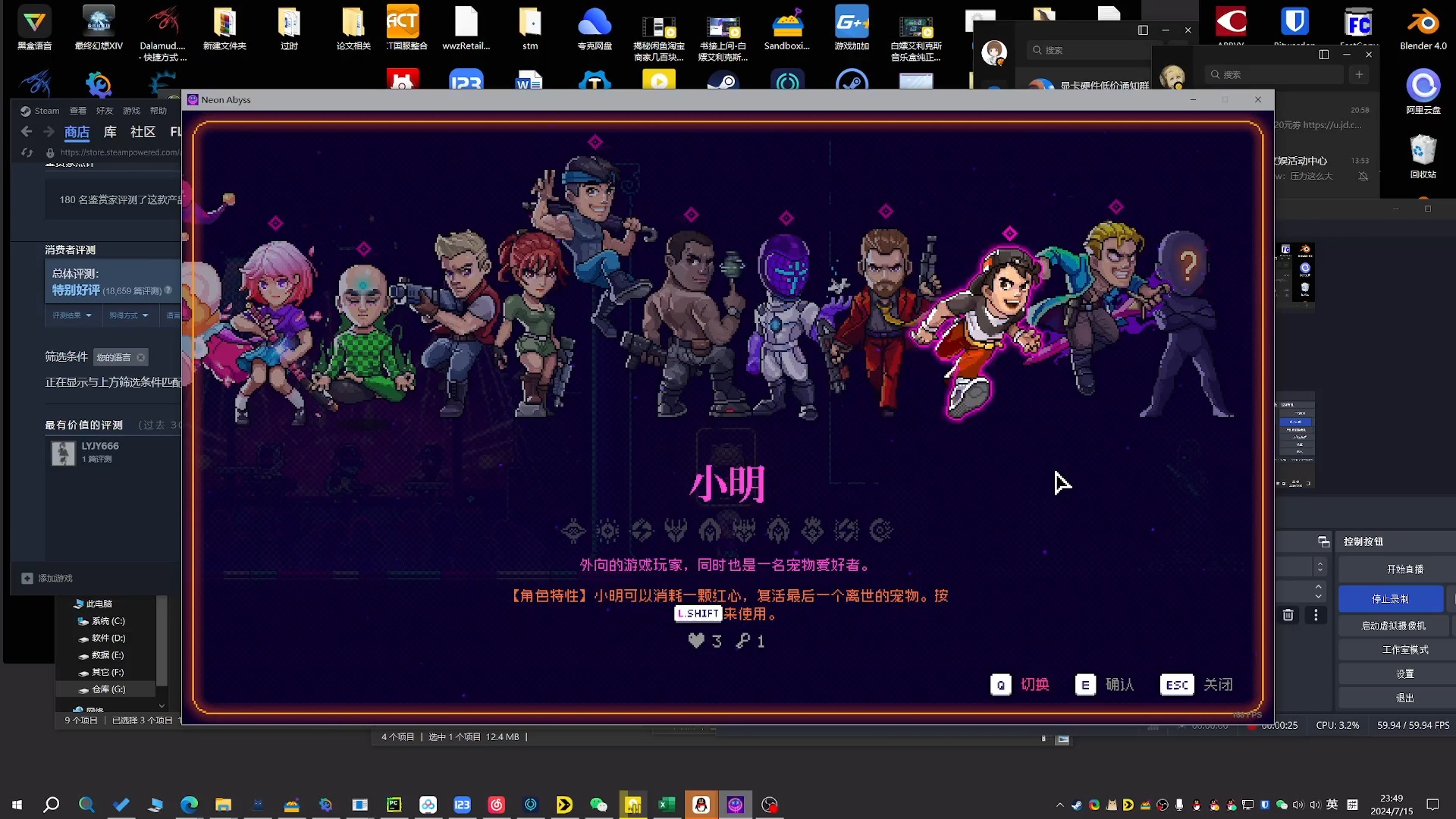1456x819 pixels.
Task: Open the Blender 4.0 desktop shortcut
Action: pyautogui.click(x=1423, y=29)
